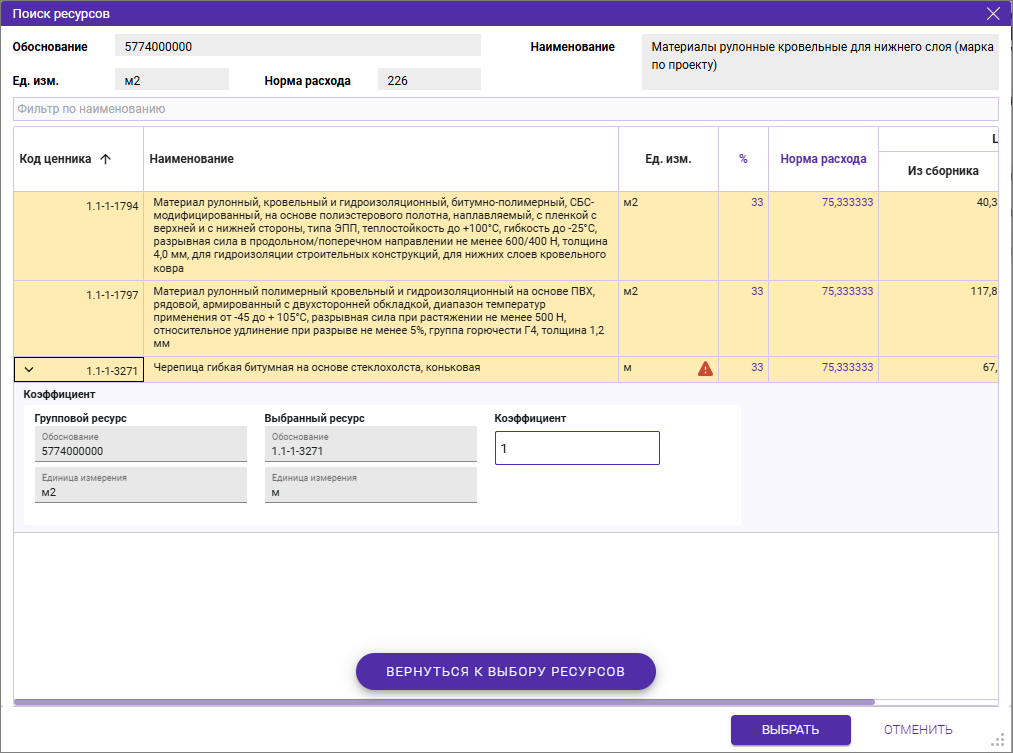Select row with code 1.1-1-1794
Screen dimensions: 1013x753
click(x=380, y=235)
